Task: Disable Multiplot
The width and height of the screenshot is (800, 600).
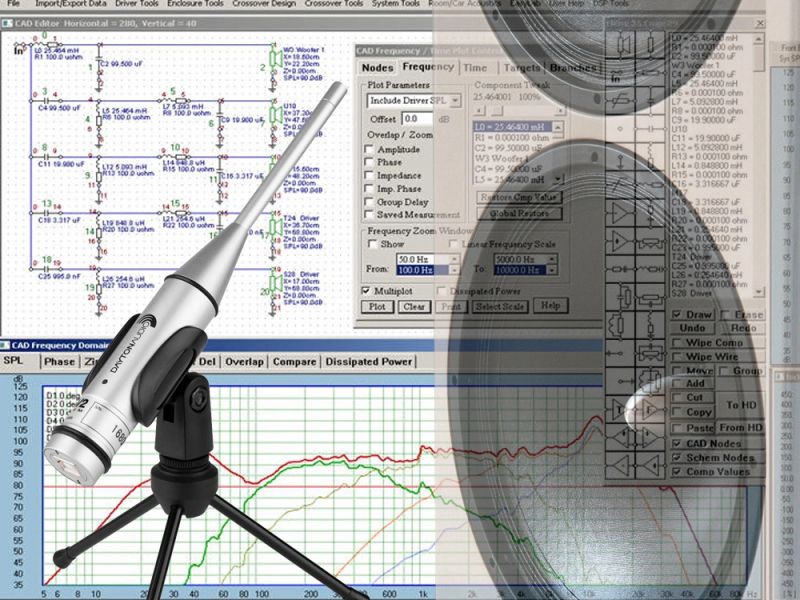Action: (365, 292)
